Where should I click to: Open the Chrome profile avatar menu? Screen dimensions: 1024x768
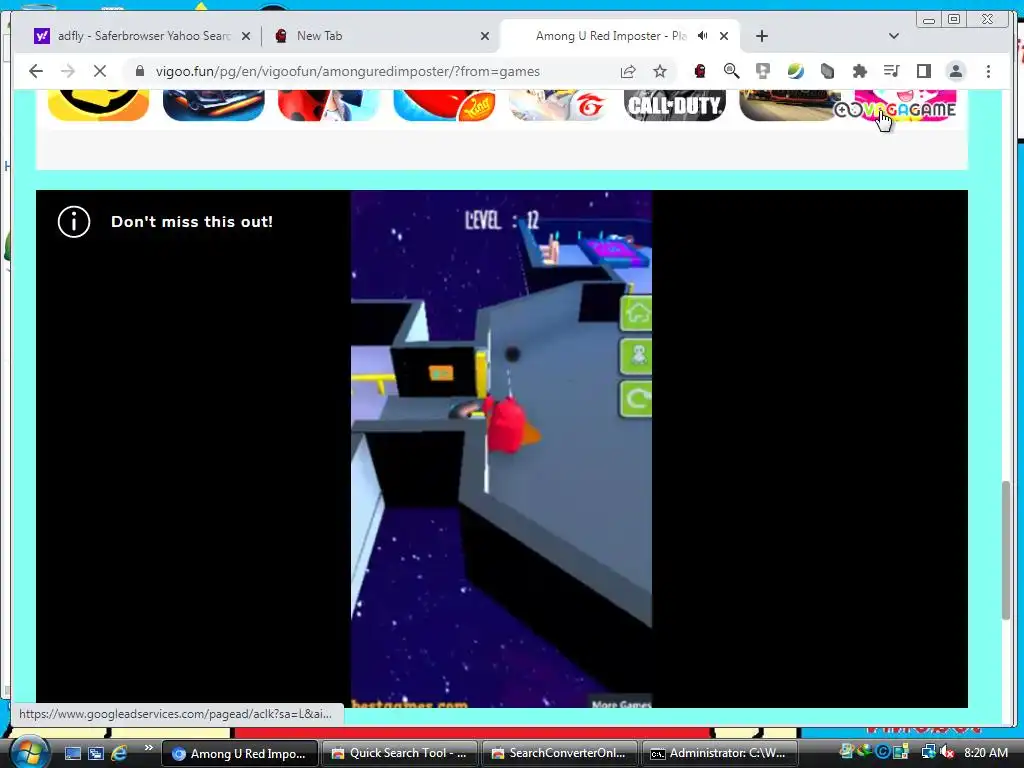(956, 71)
